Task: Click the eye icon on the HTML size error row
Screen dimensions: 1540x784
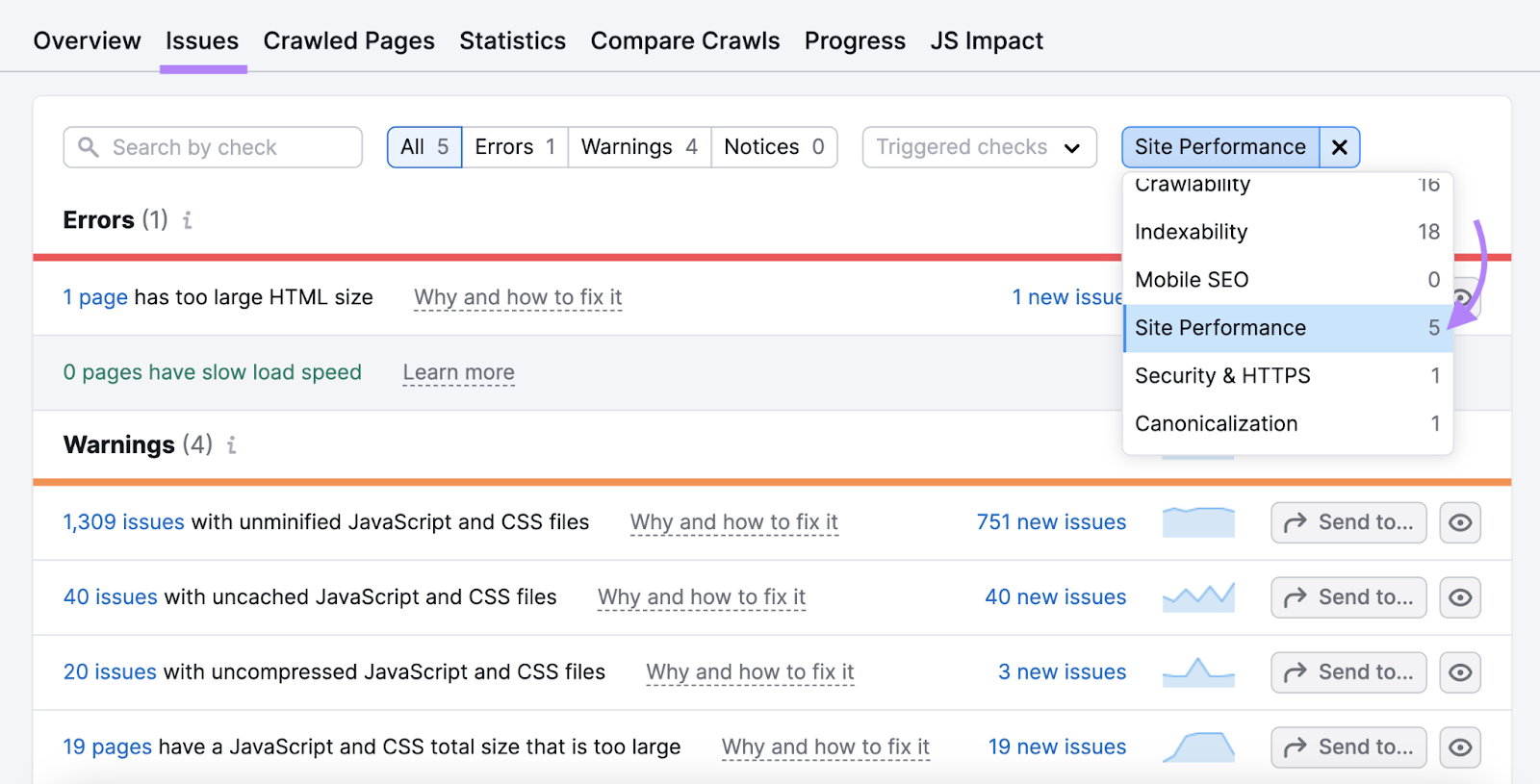Action: pos(1460,297)
